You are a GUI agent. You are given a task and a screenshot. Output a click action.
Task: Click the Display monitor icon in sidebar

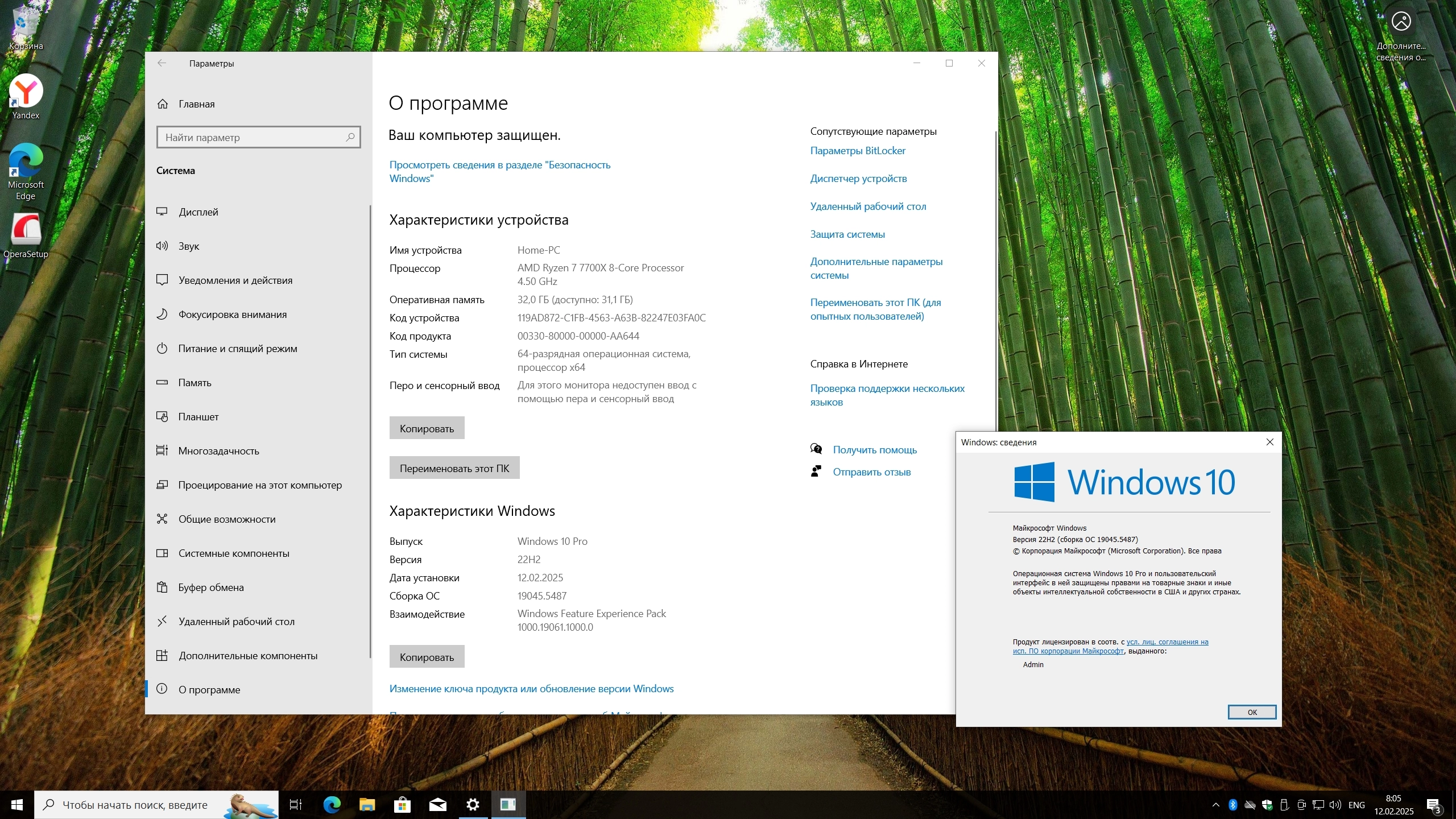[x=162, y=212]
